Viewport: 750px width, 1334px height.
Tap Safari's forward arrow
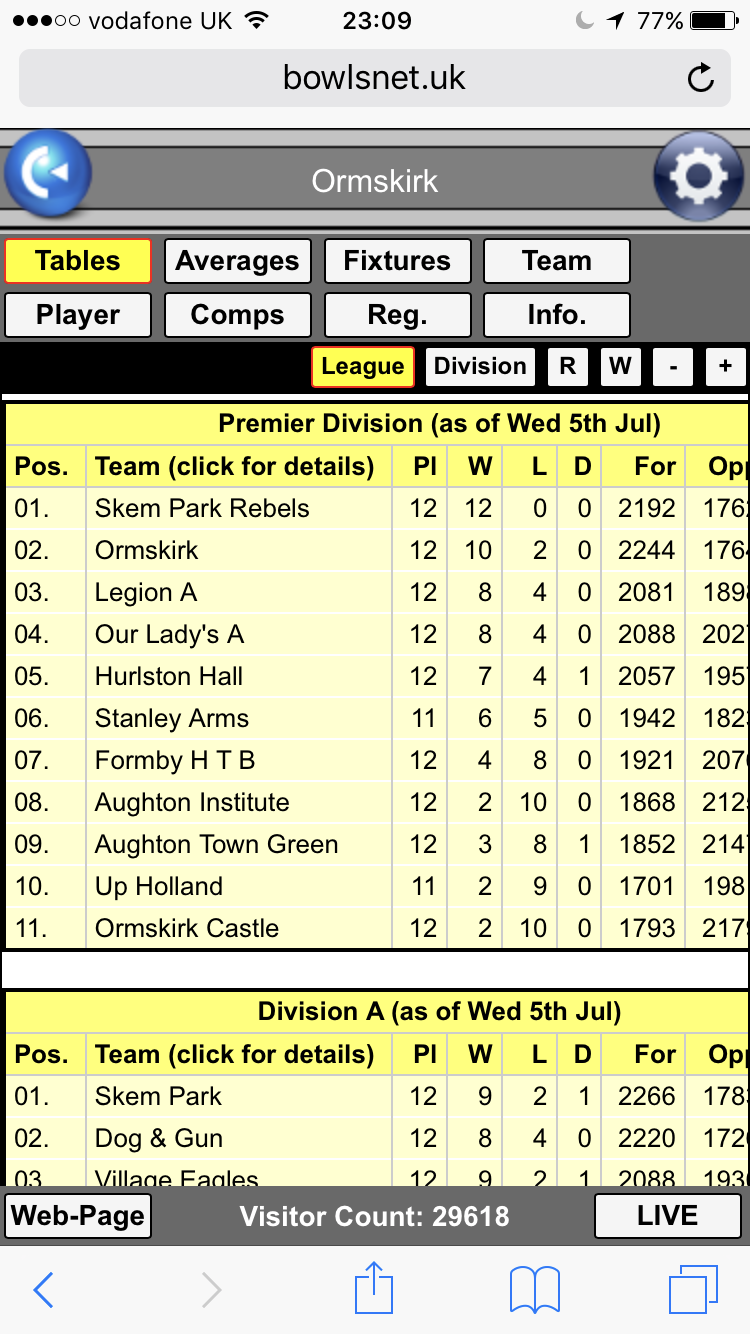pyautogui.click(x=210, y=1290)
